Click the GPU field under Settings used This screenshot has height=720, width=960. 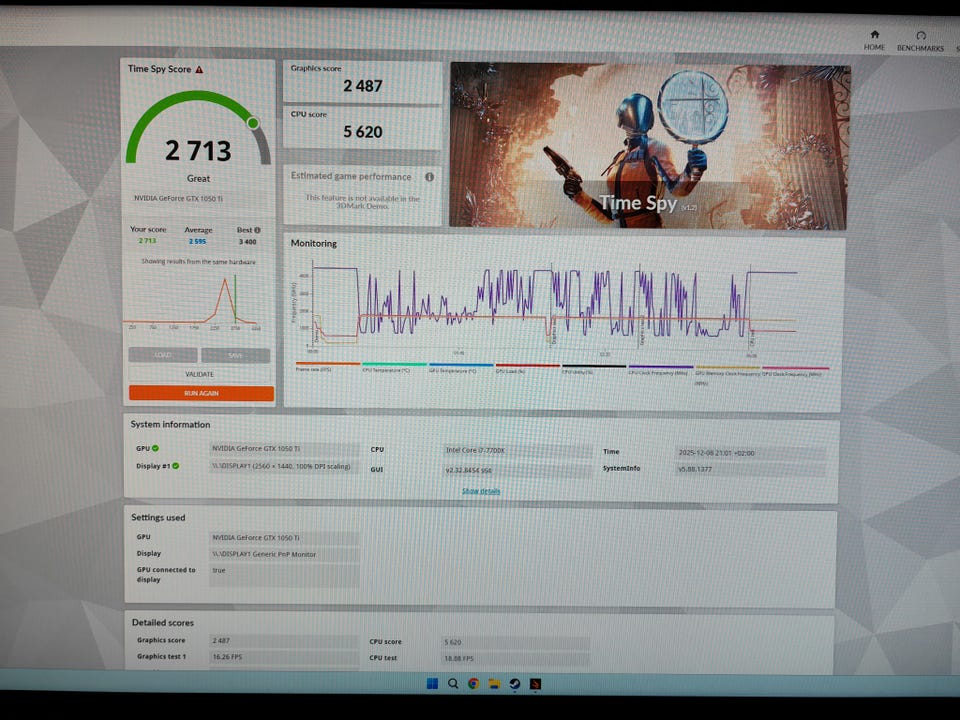pyautogui.click(x=284, y=538)
